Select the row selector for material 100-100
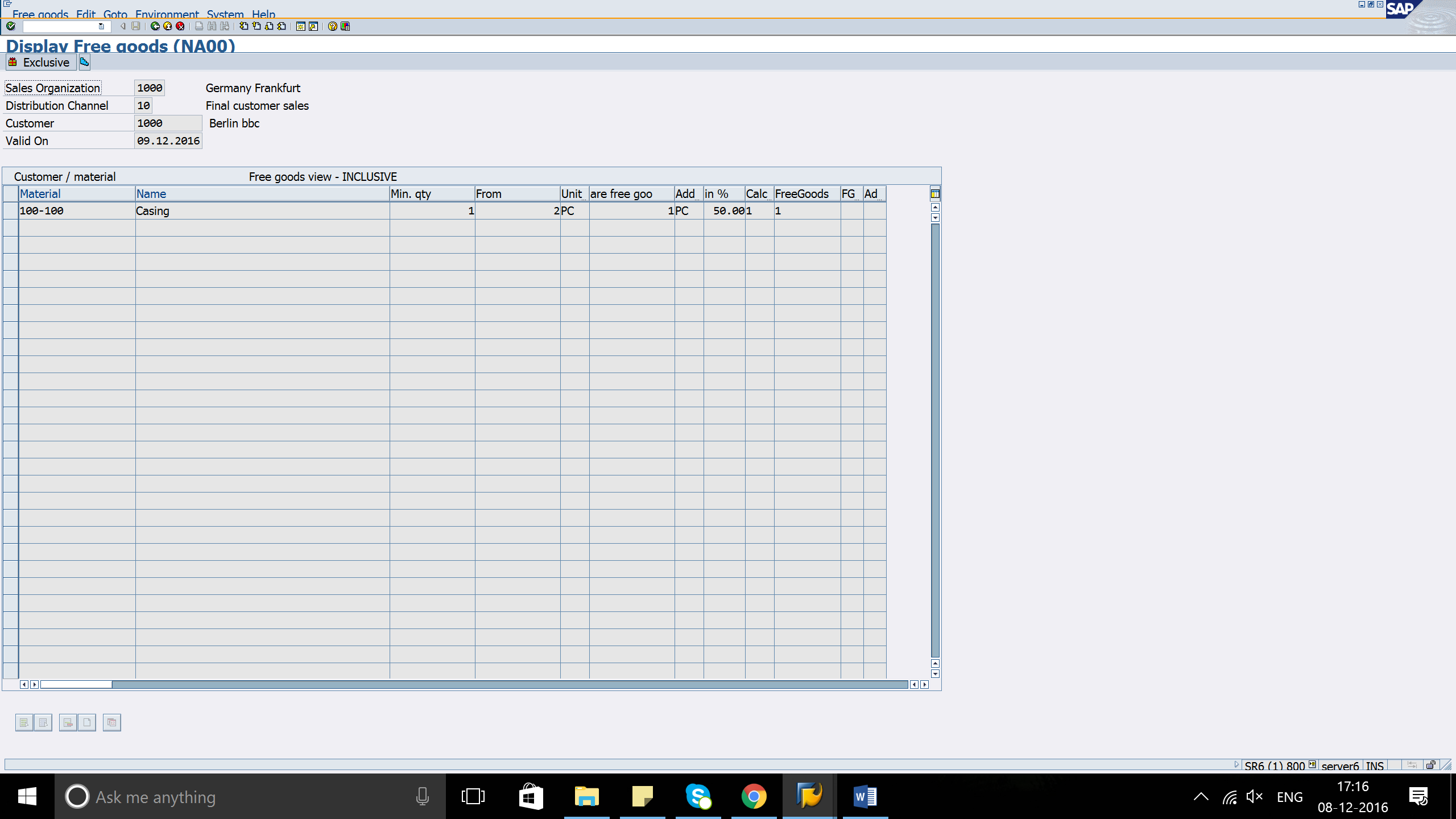This screenshot has width=1456, height=819. pyautogui.click(x=11, y=211)
